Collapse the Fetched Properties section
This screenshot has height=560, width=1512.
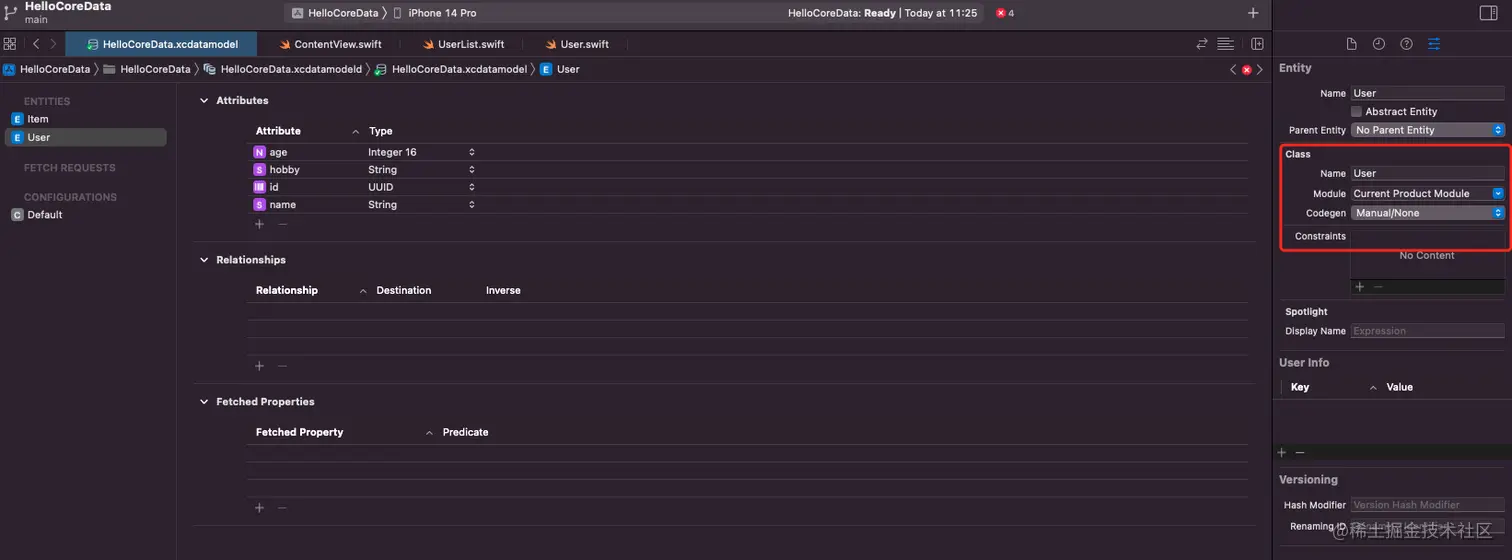(x=204, y=402)
